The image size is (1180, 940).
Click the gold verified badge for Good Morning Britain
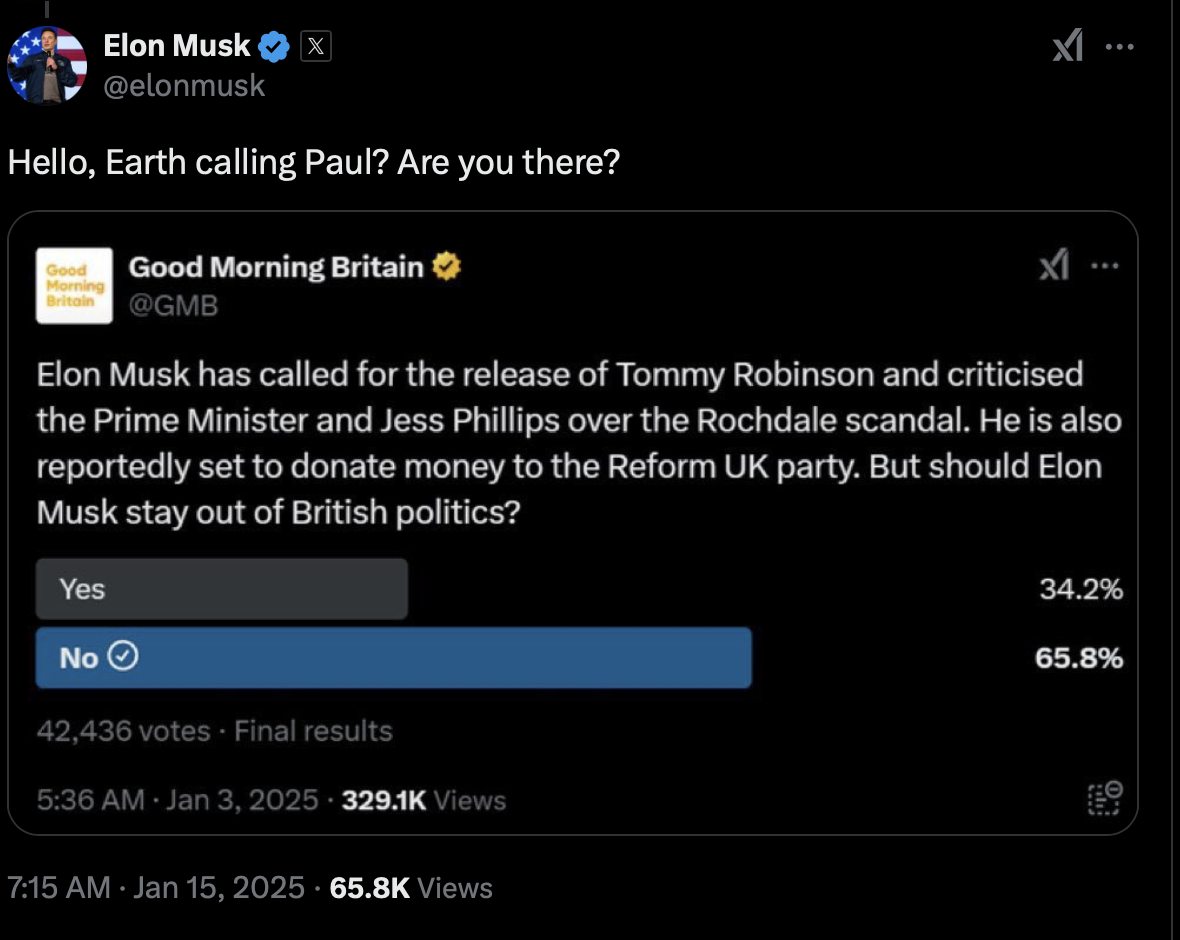(x=446, y=266)
